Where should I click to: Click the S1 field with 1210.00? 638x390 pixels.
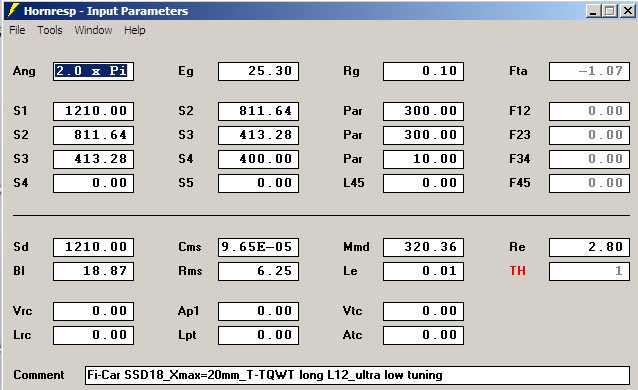click(x=93, y=111)
